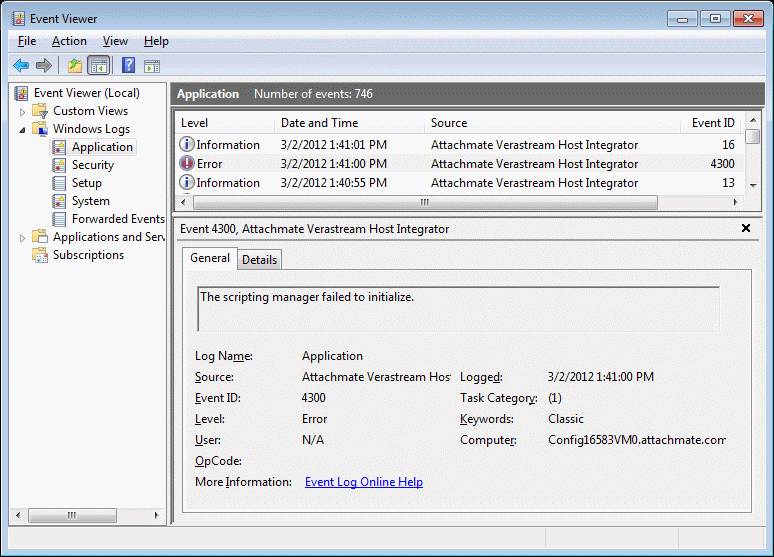Viewport: 774px width, 557px height.
Task: Select the Security log tree item
Action: 93,165
